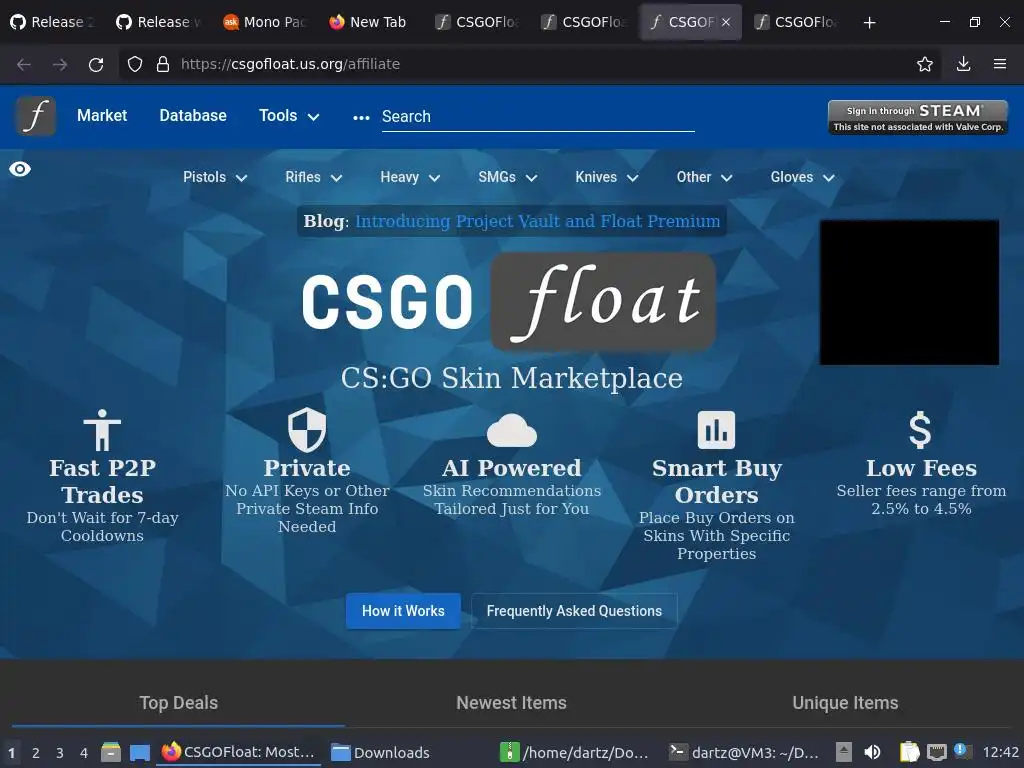Screen dimensions: 1024x768
Task: Close the active CSGOFloat tab
Action: [726, 22]
